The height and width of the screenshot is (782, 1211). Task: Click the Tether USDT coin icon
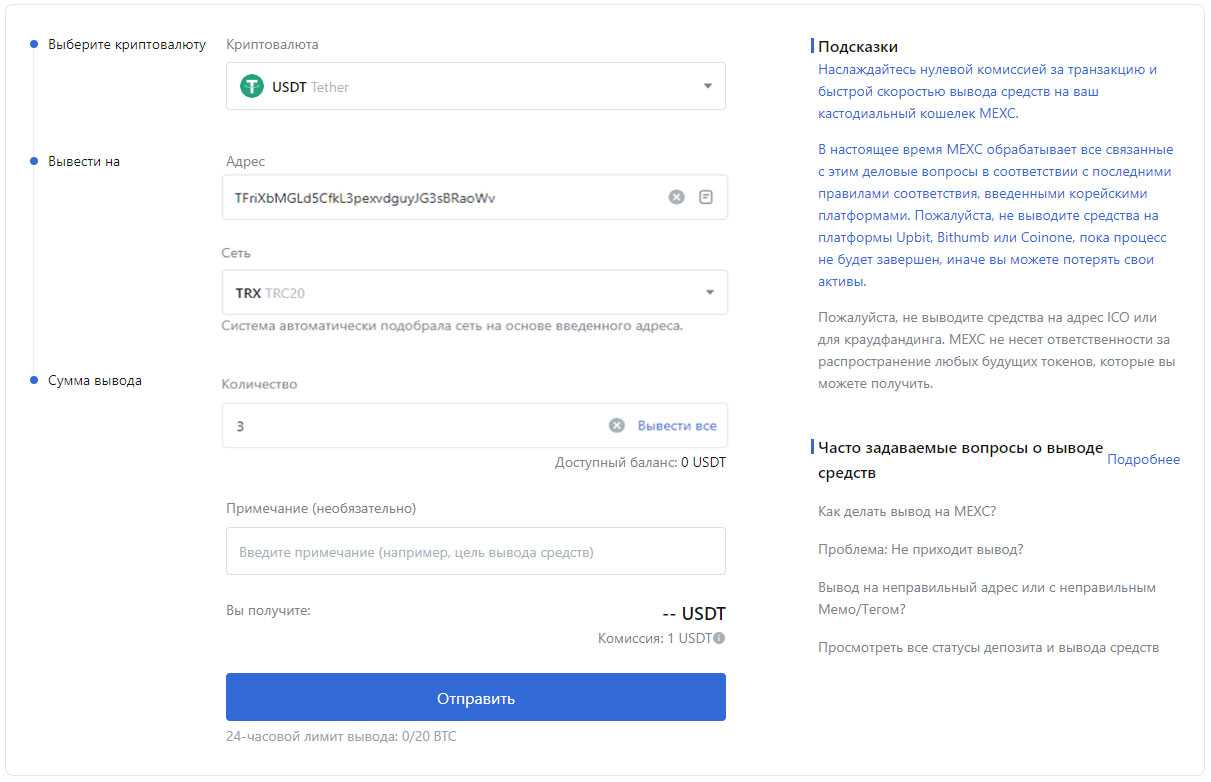(x=252, y=87)
